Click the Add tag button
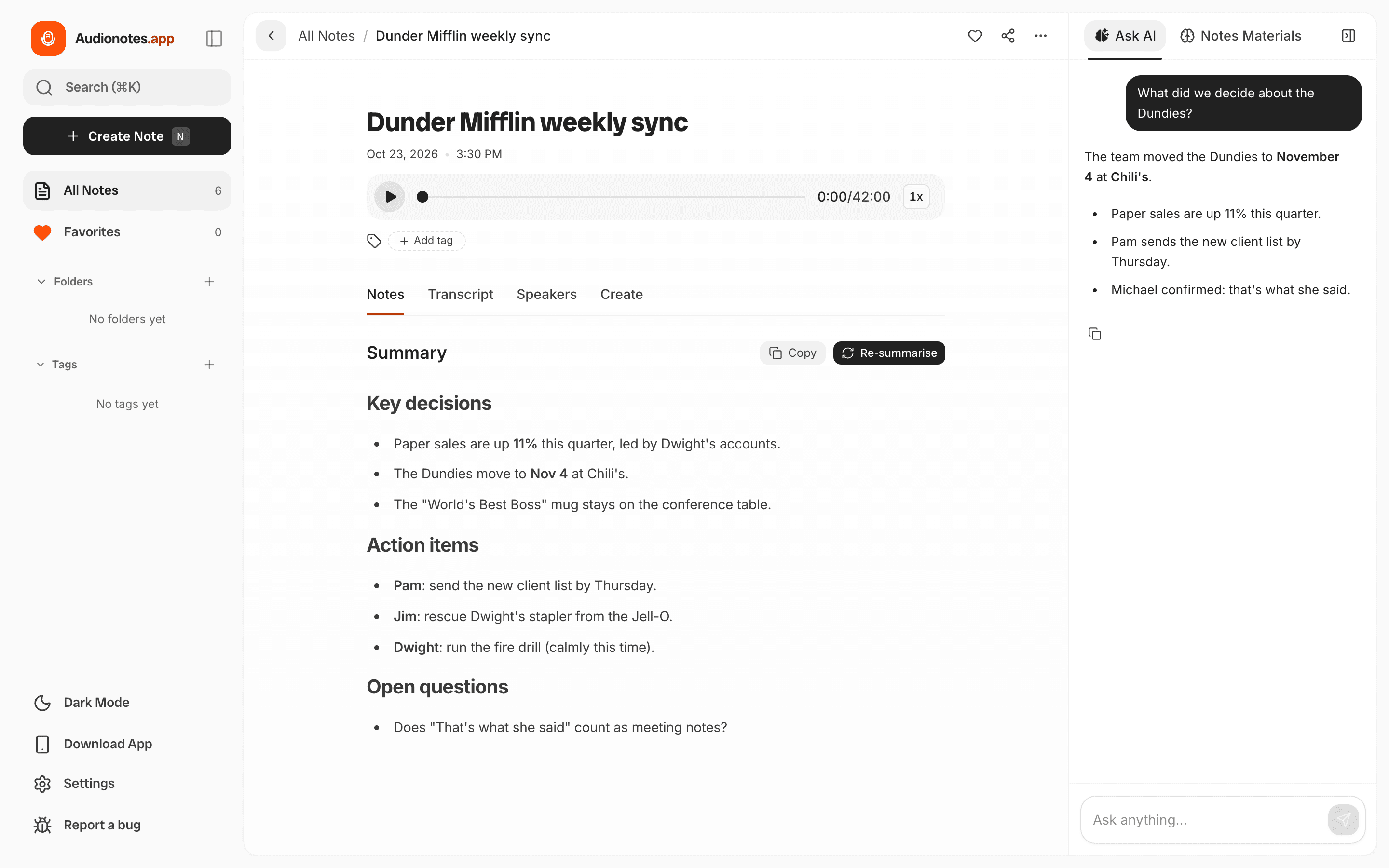The width and height of the screenshot is (1389, 868). tap(426, 241)
